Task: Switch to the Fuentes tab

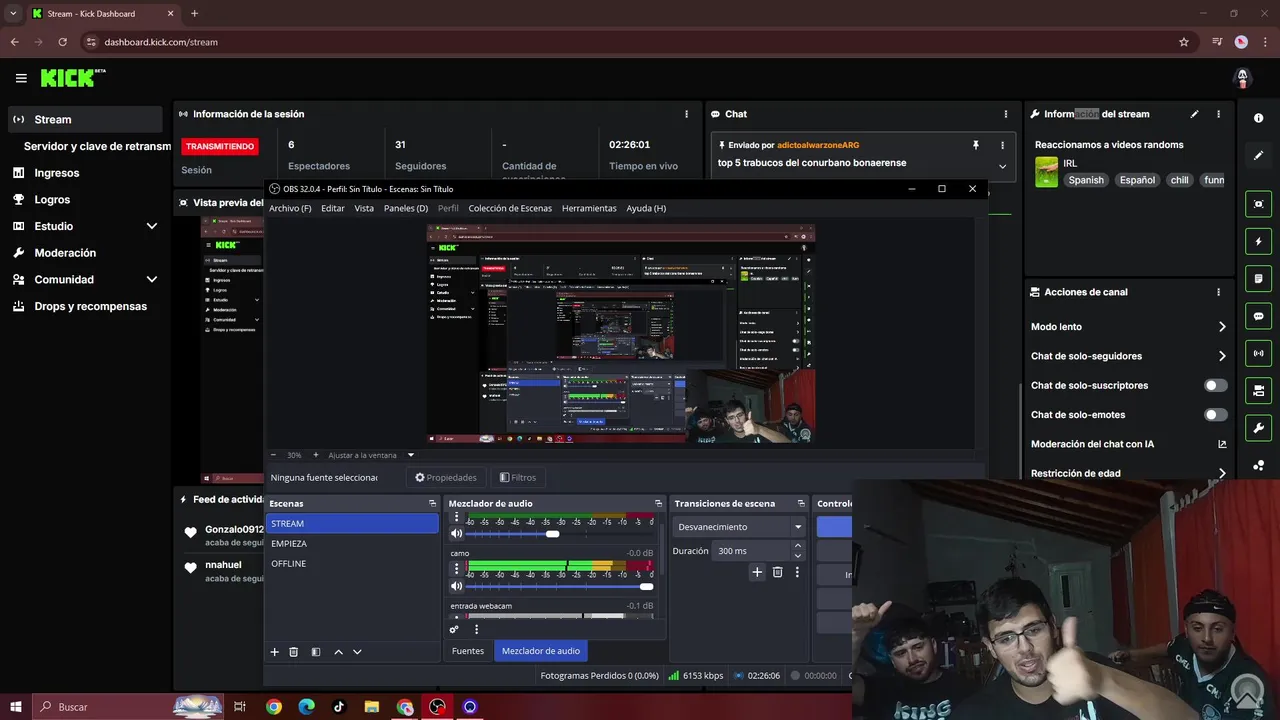Action: (468, 651)
